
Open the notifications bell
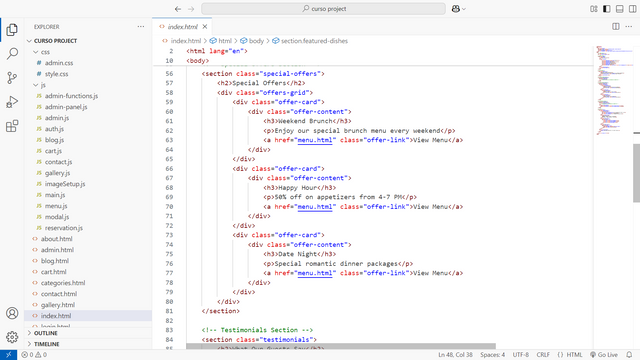pyautogui.click(x=629, y=355)
